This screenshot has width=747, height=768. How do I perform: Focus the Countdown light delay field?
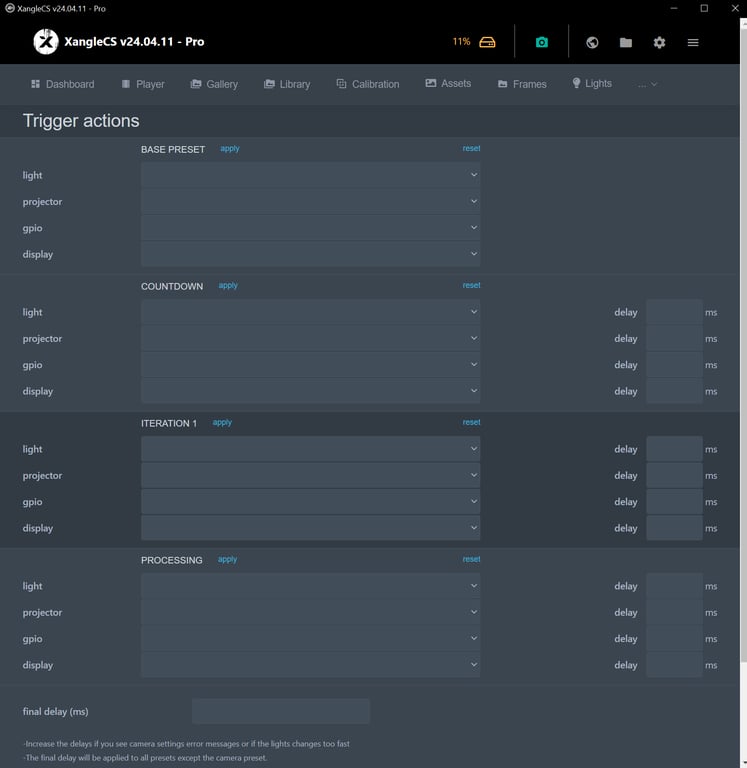[x=674, y=312]
